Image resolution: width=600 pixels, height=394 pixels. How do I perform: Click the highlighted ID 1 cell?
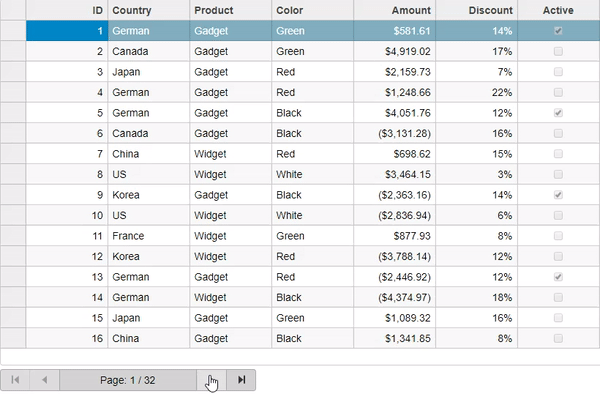tap(67, 31)
